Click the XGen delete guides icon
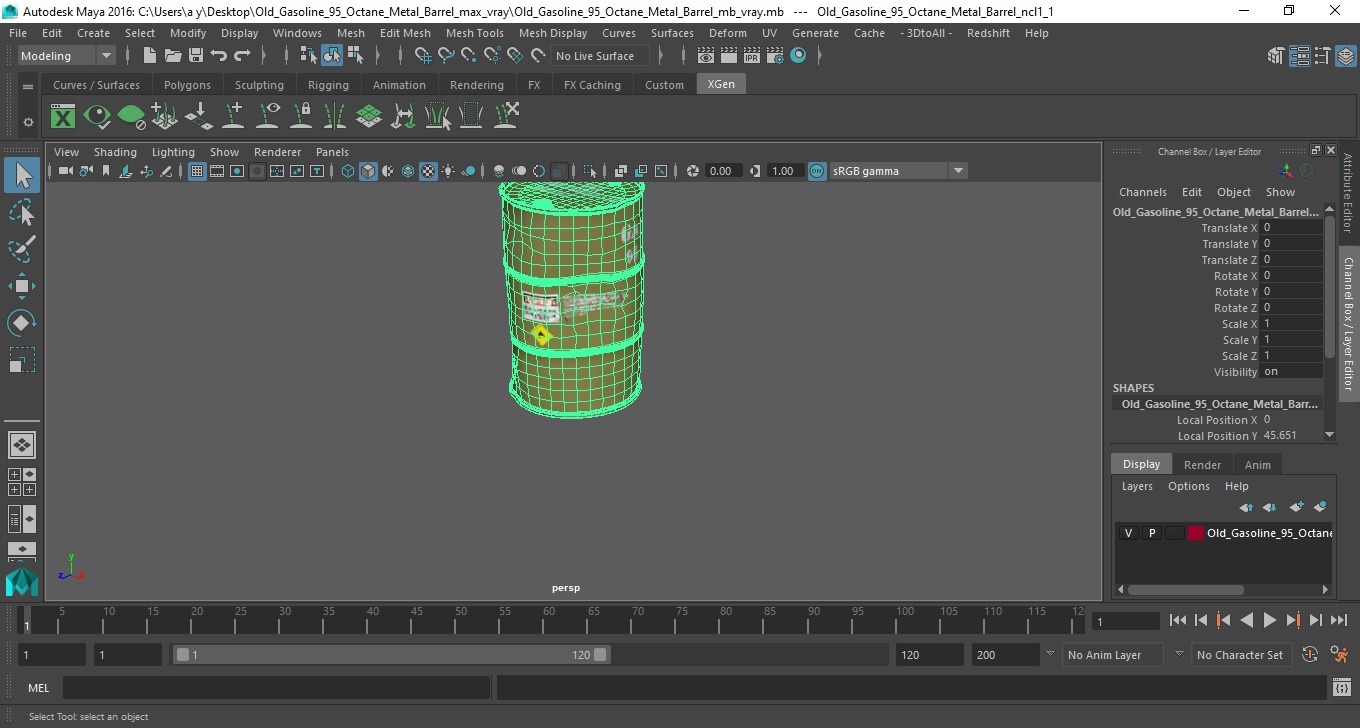Screen dimensions: 1360x728 tap(506, 117)
